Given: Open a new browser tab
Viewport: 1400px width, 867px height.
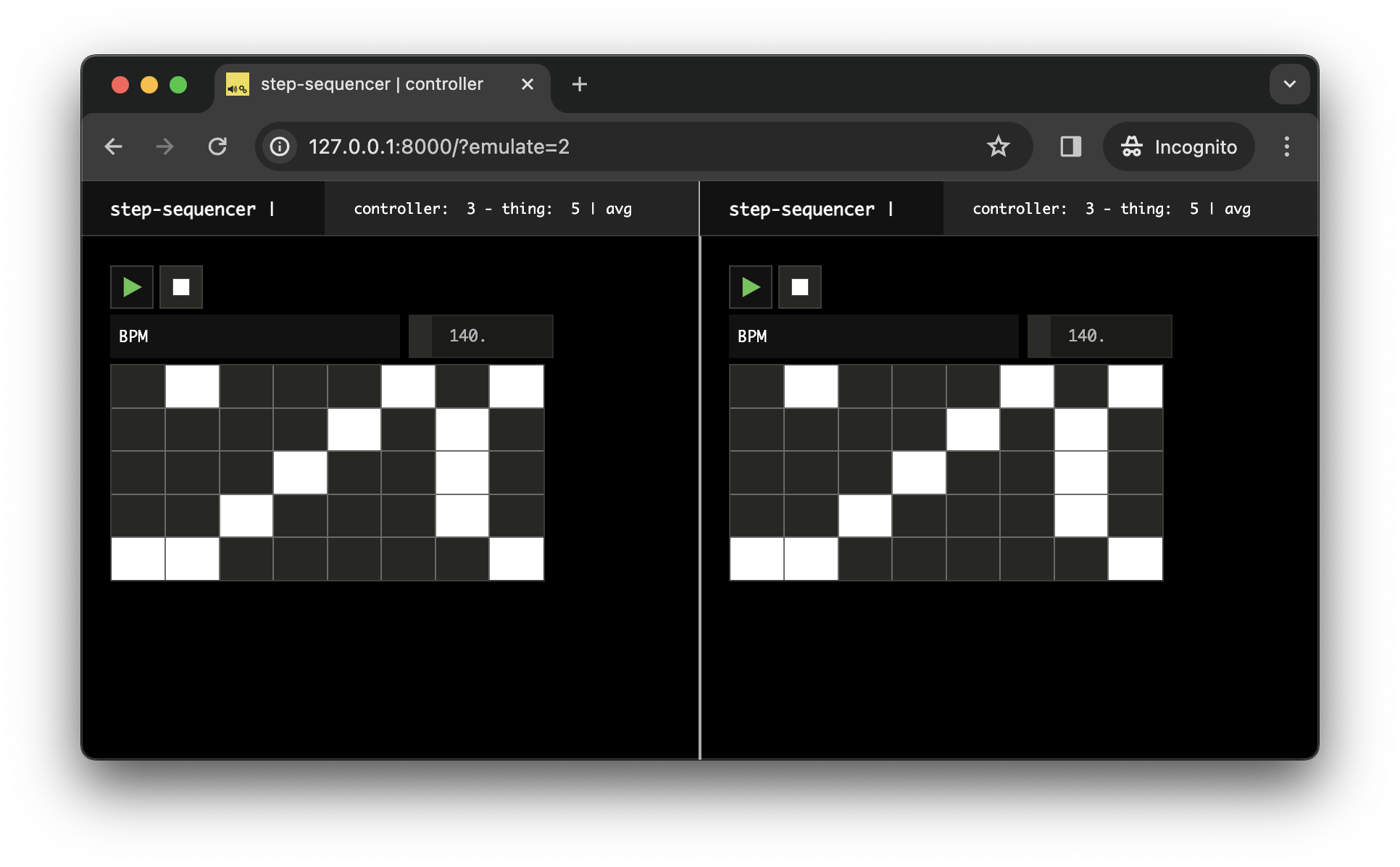Looking at the screenshot, I should [579, 84].
